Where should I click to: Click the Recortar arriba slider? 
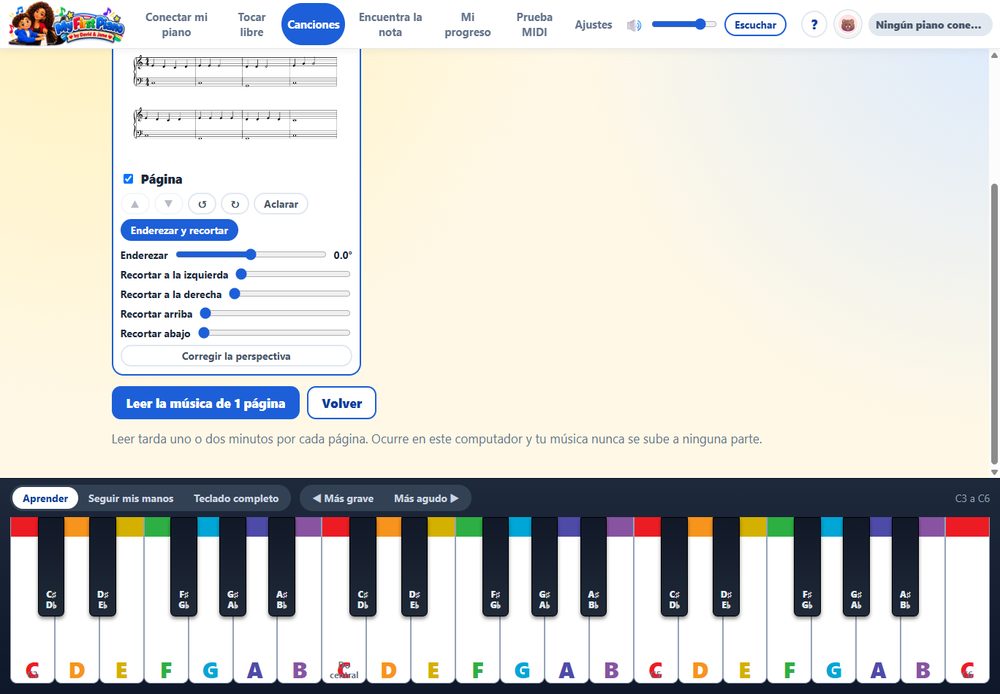[x=275, y=314]
